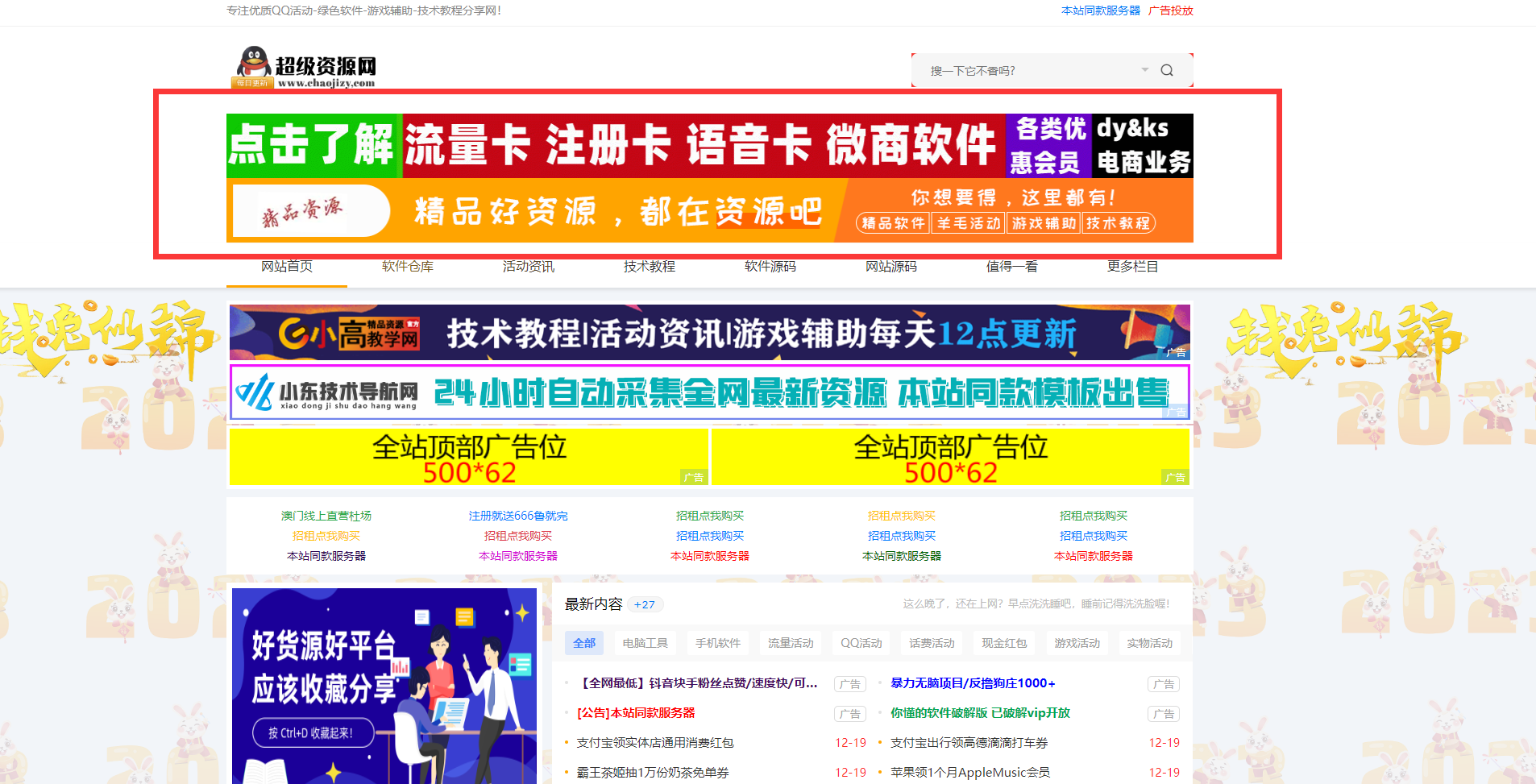Click the 点击了解 green banner block
Image resolution: width=1536 pixels, height=784 pixels.
pos(313,146)
